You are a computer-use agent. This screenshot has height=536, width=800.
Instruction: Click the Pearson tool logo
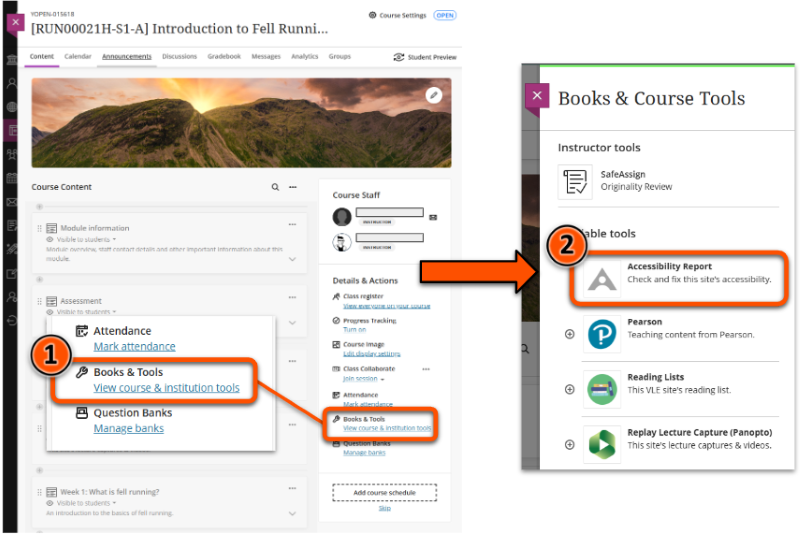[602, 334]
